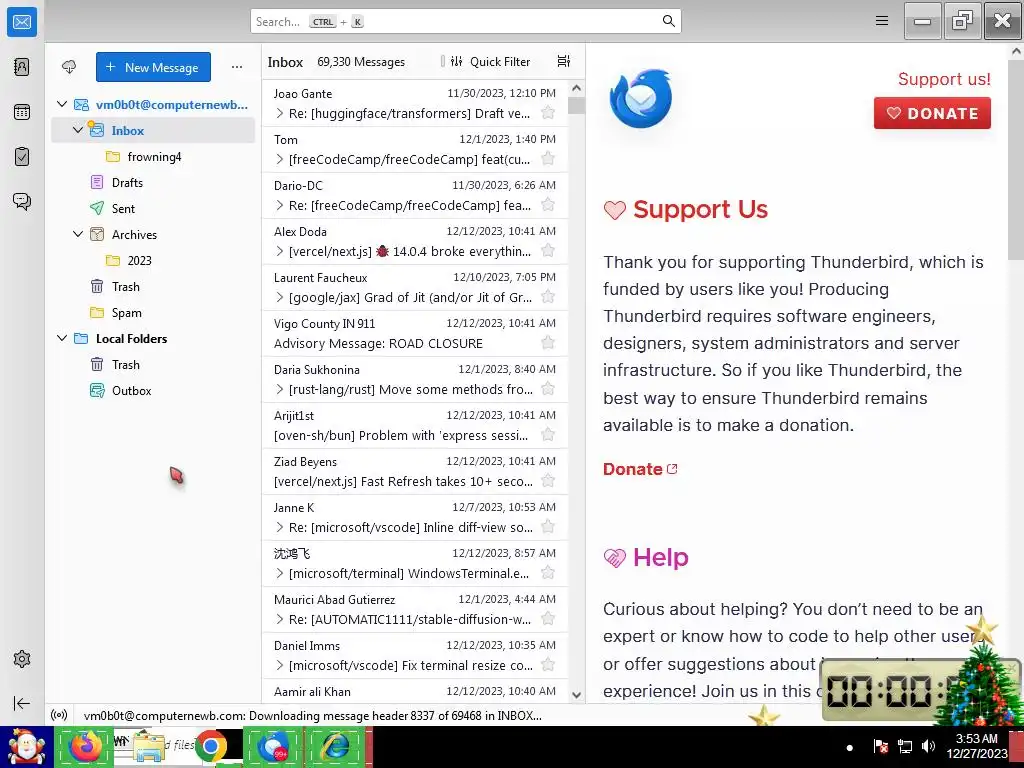The height and width of the screenshot is (768, 1024).
Task: Follow the Donate link
Action: coord(640,469)
